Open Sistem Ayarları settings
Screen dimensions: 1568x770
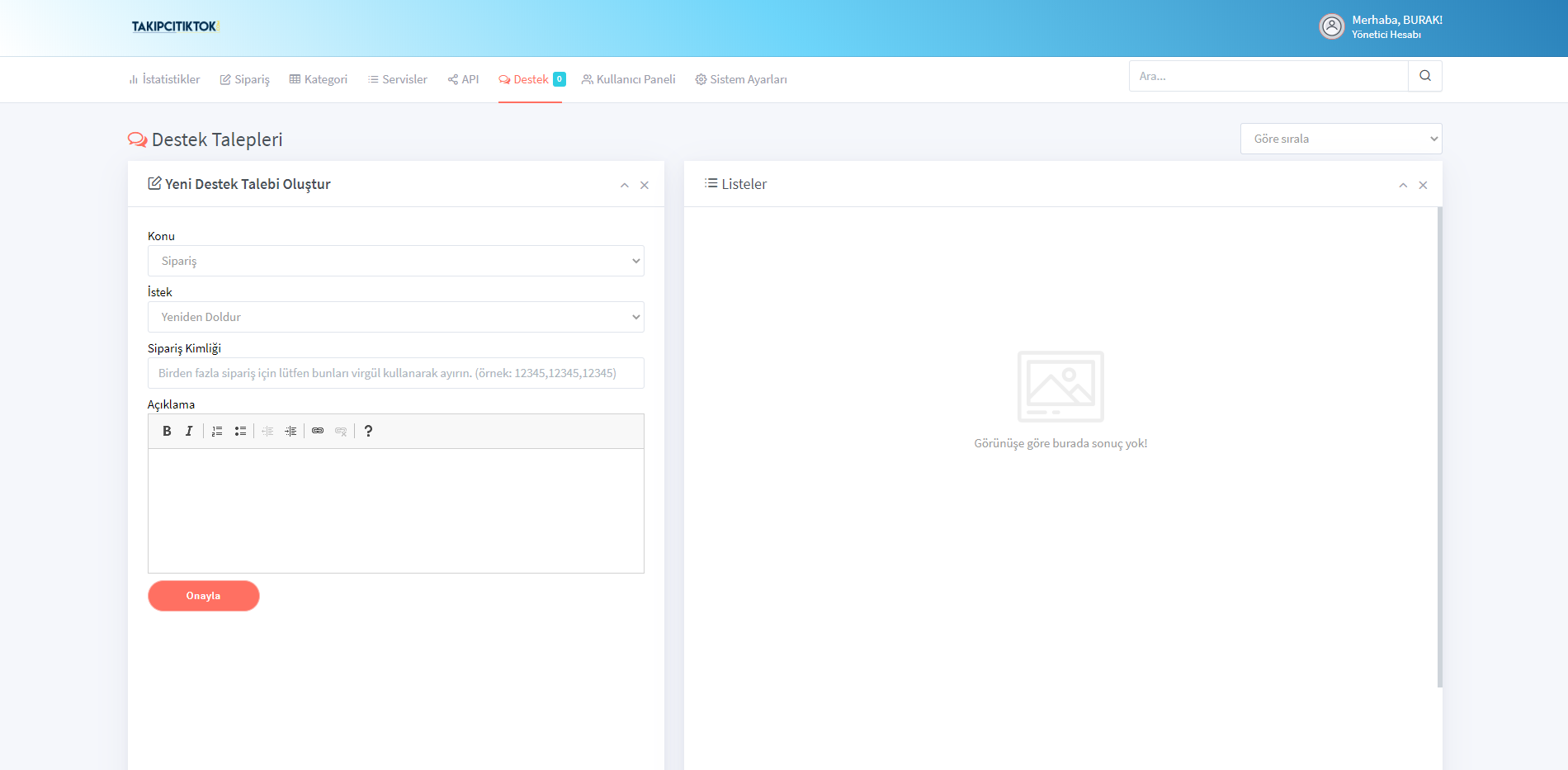click(741, 79)
